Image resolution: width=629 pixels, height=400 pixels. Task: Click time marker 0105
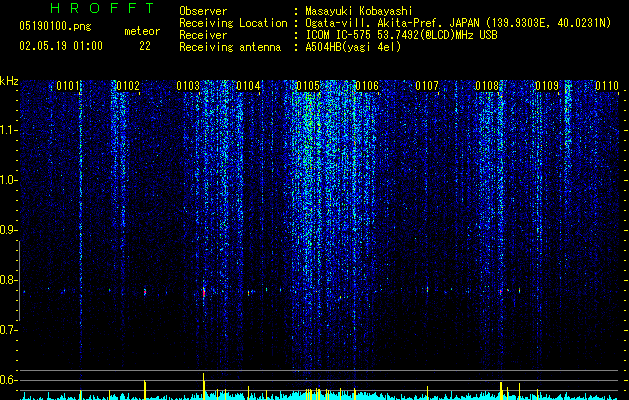tap(308, 86)
